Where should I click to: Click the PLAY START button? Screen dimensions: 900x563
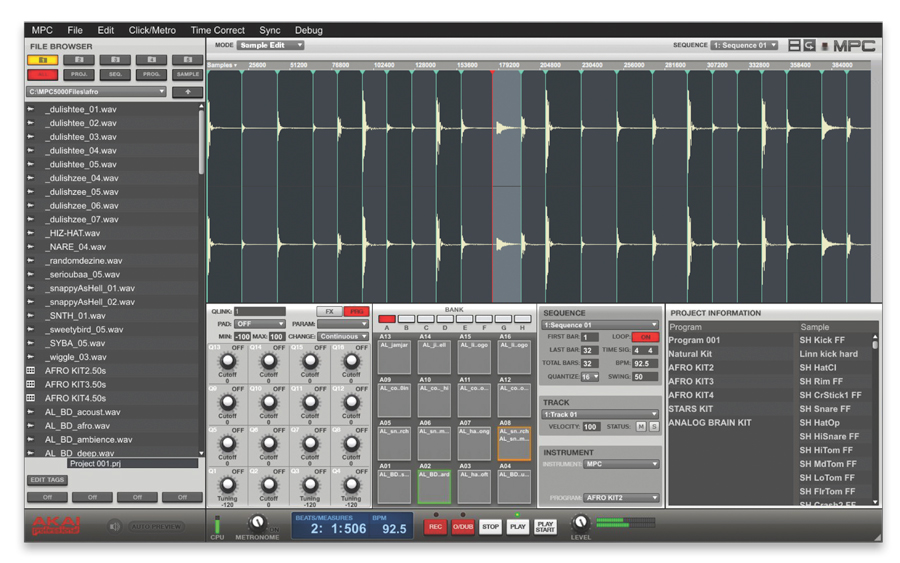545,526
